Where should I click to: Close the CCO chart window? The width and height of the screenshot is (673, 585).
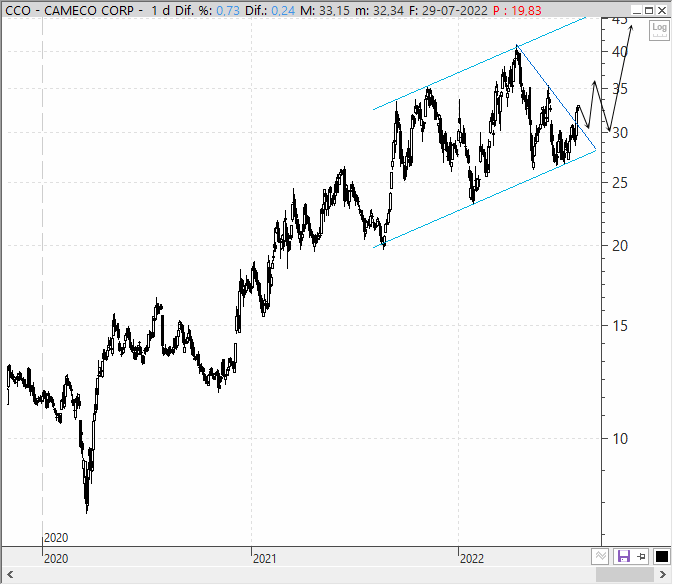(x=662, y=10)
